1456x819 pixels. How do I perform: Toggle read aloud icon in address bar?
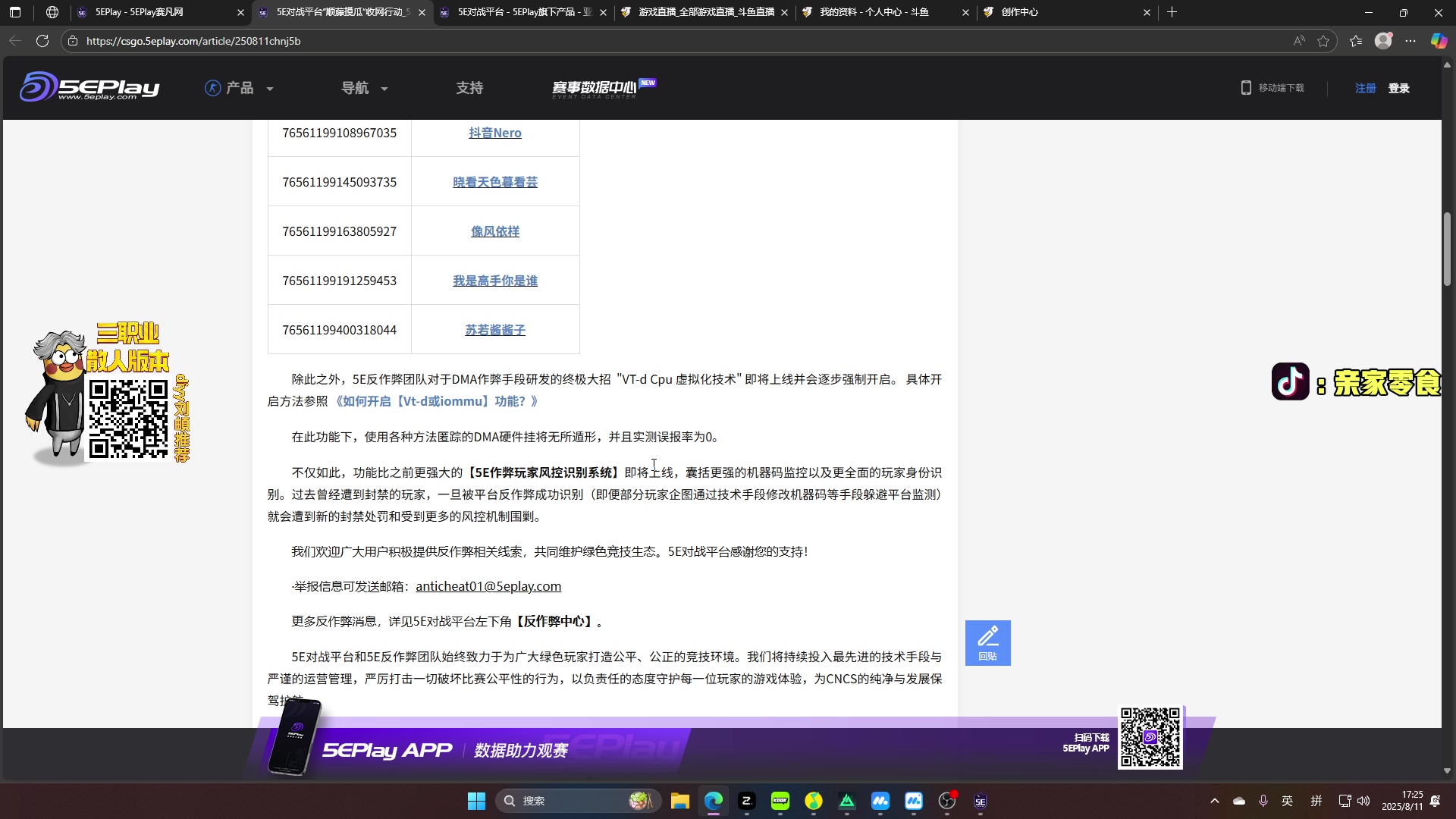point(1299,41)
